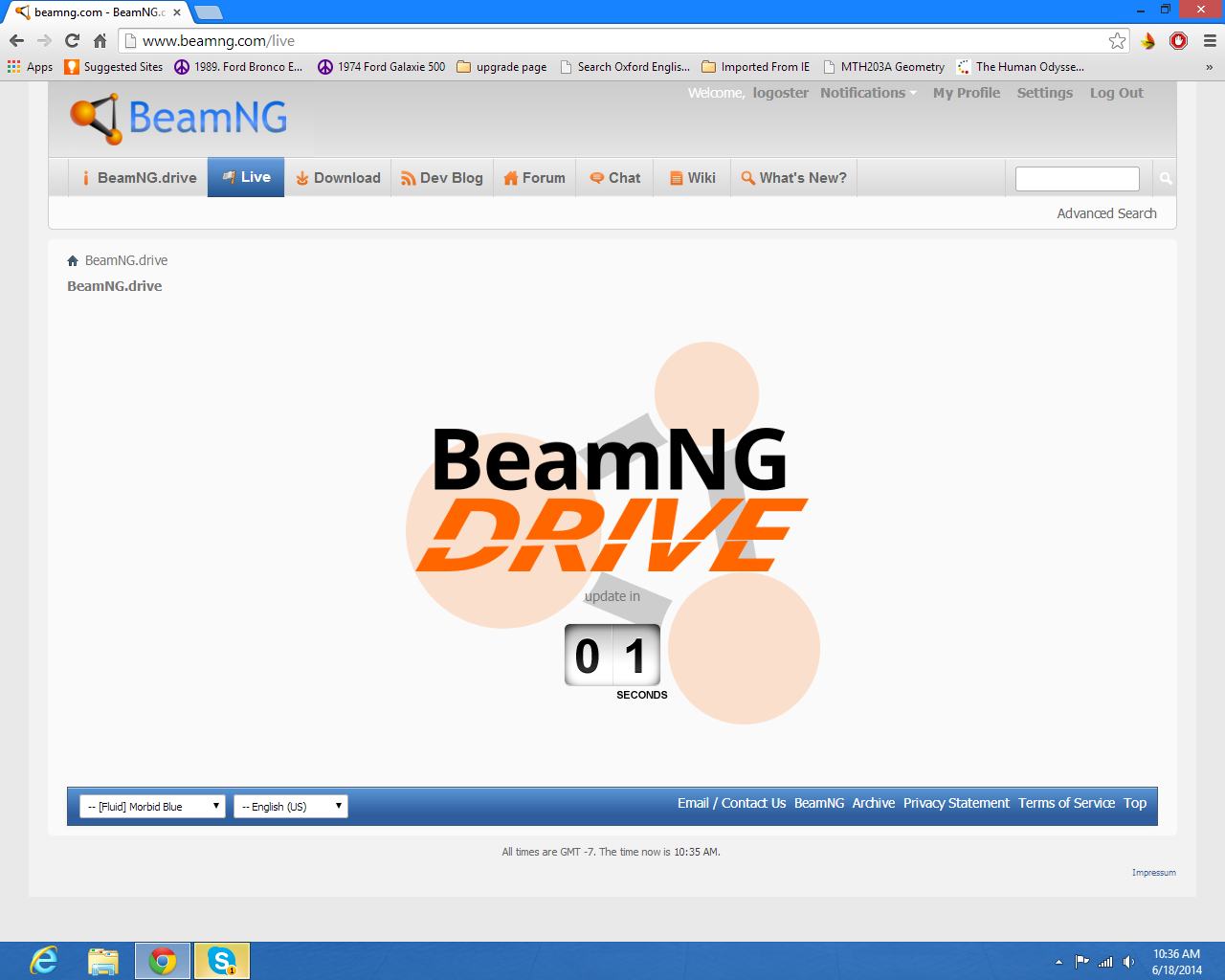The width and height of the screenshot is (1225, 980).
Task: Open the Download nav tab
Action: click(x=338, y=178)
